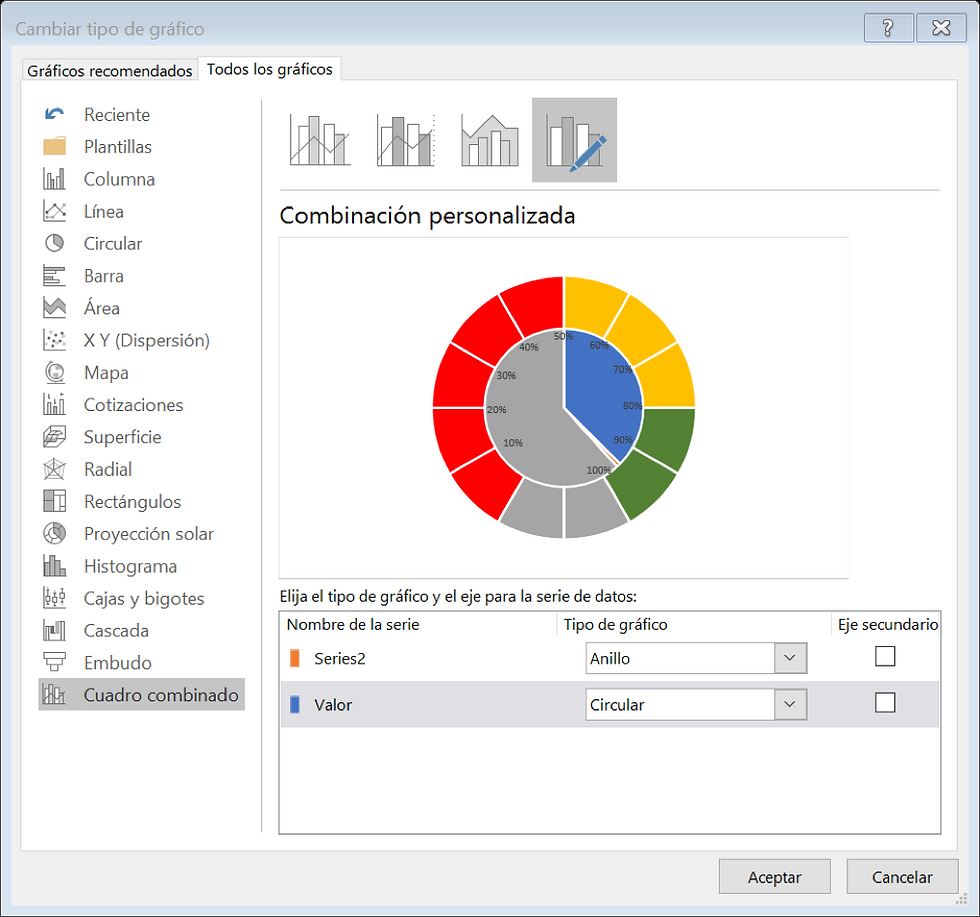Switch to Todos los gráficos tab

point(269,69)
